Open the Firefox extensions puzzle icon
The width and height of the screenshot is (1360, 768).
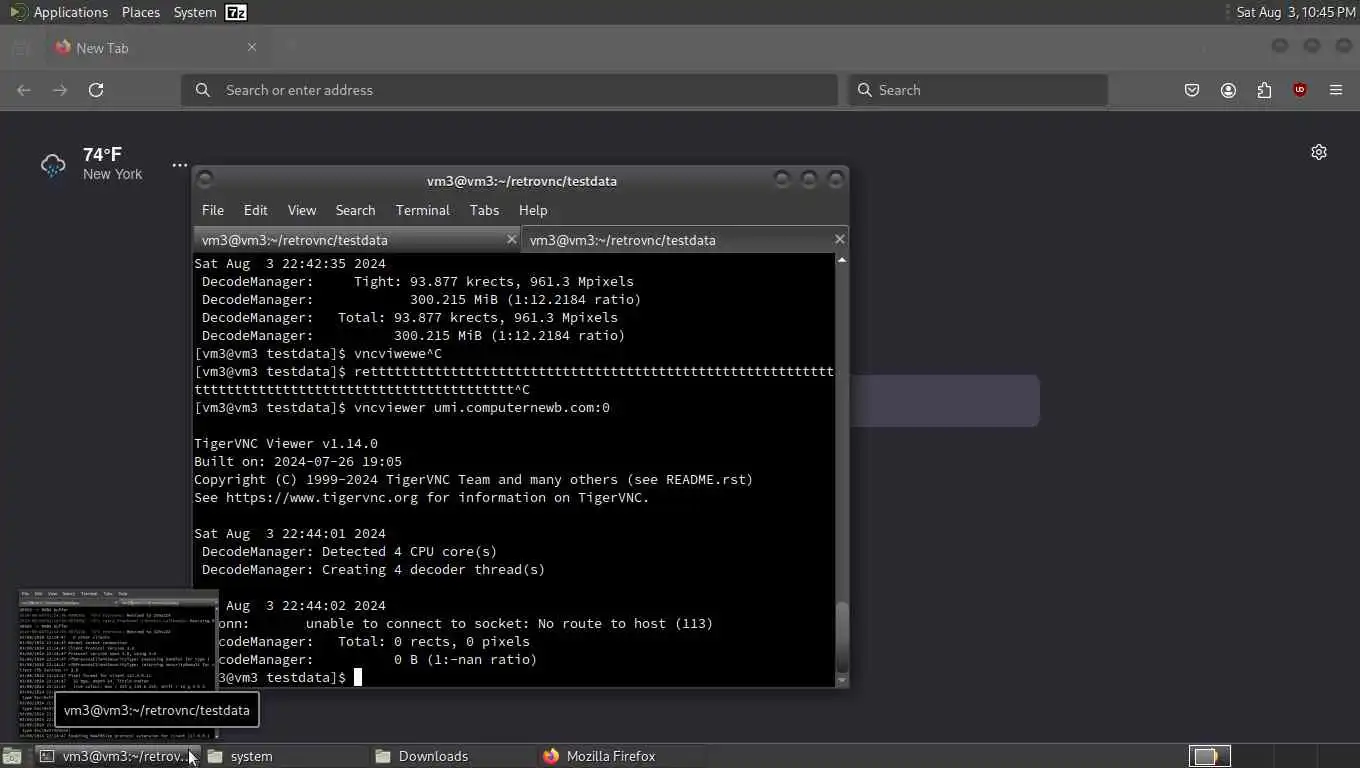pos(1264,90)
